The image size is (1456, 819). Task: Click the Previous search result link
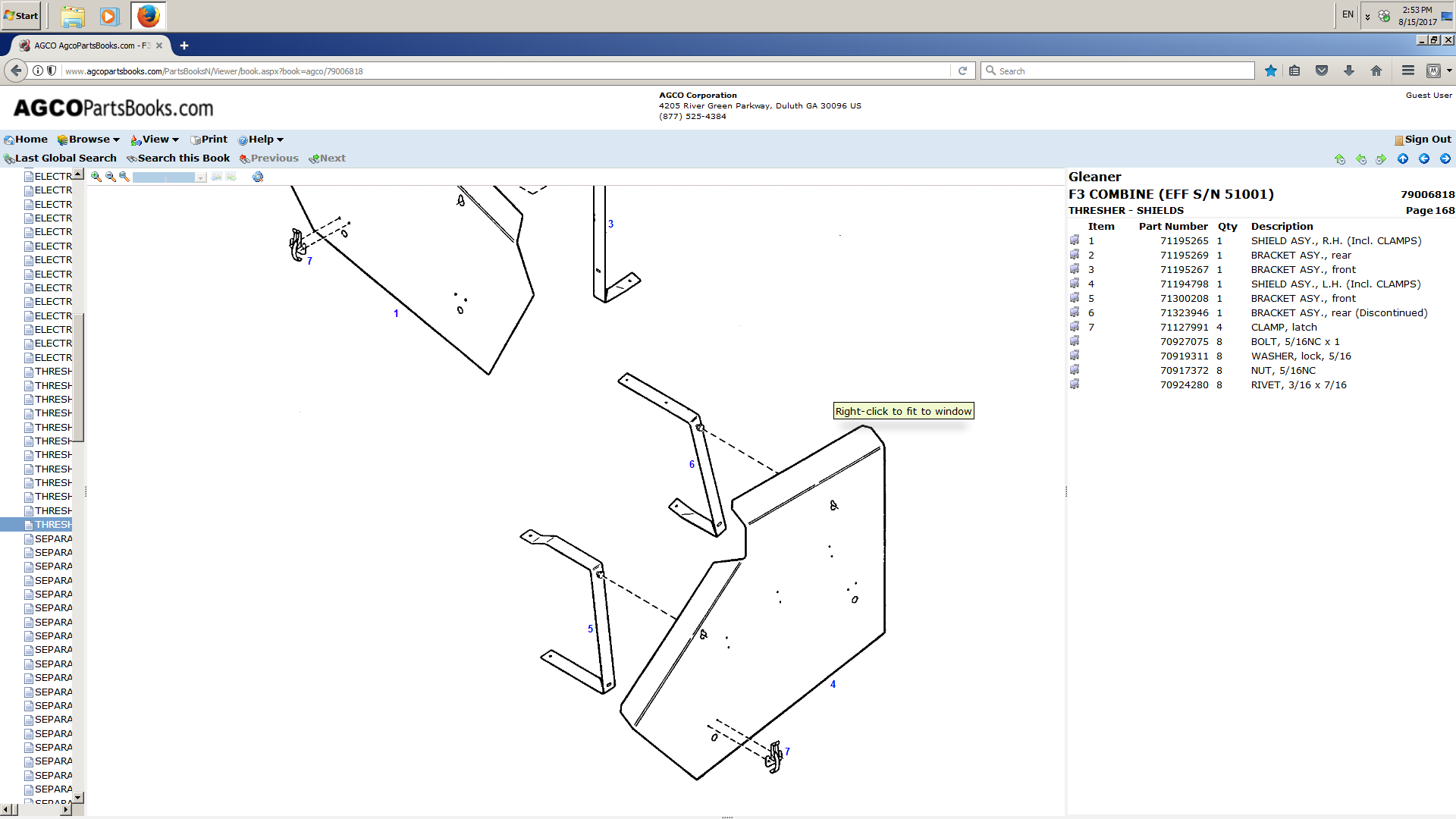(269, 158)
